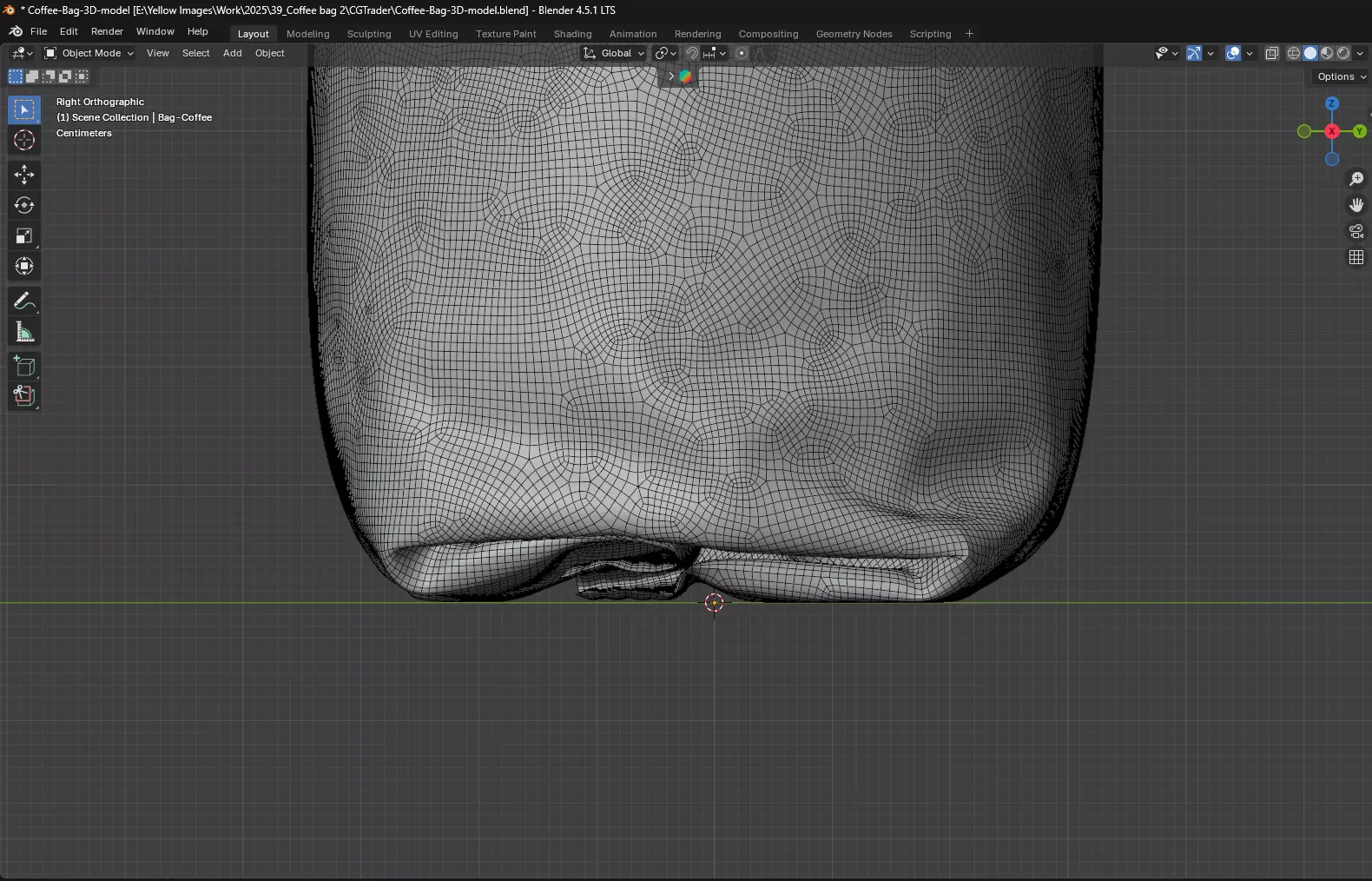Image resolution: width=1372 pixels, height=881 pixels.
Task: Set selection mode to Intersect
Action: point(82,76)
